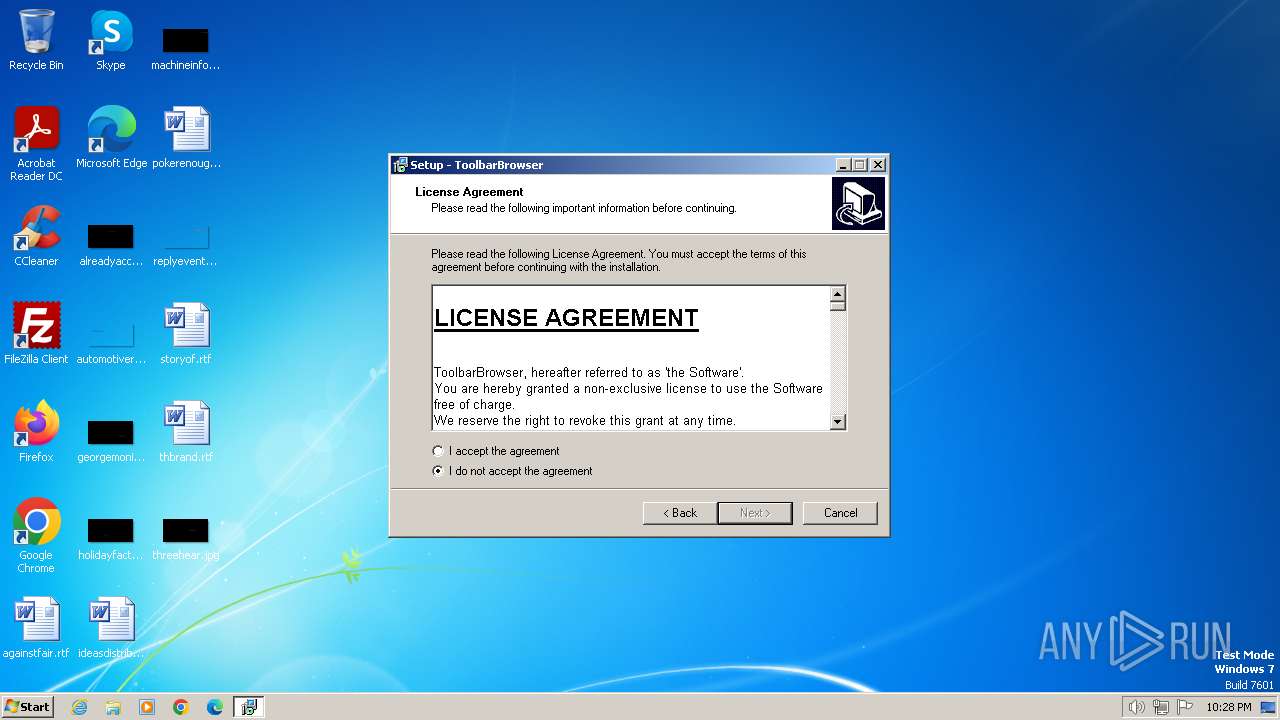1280x720 pixels.
Task: Select the automotiver desktop file
Action: 111,342
